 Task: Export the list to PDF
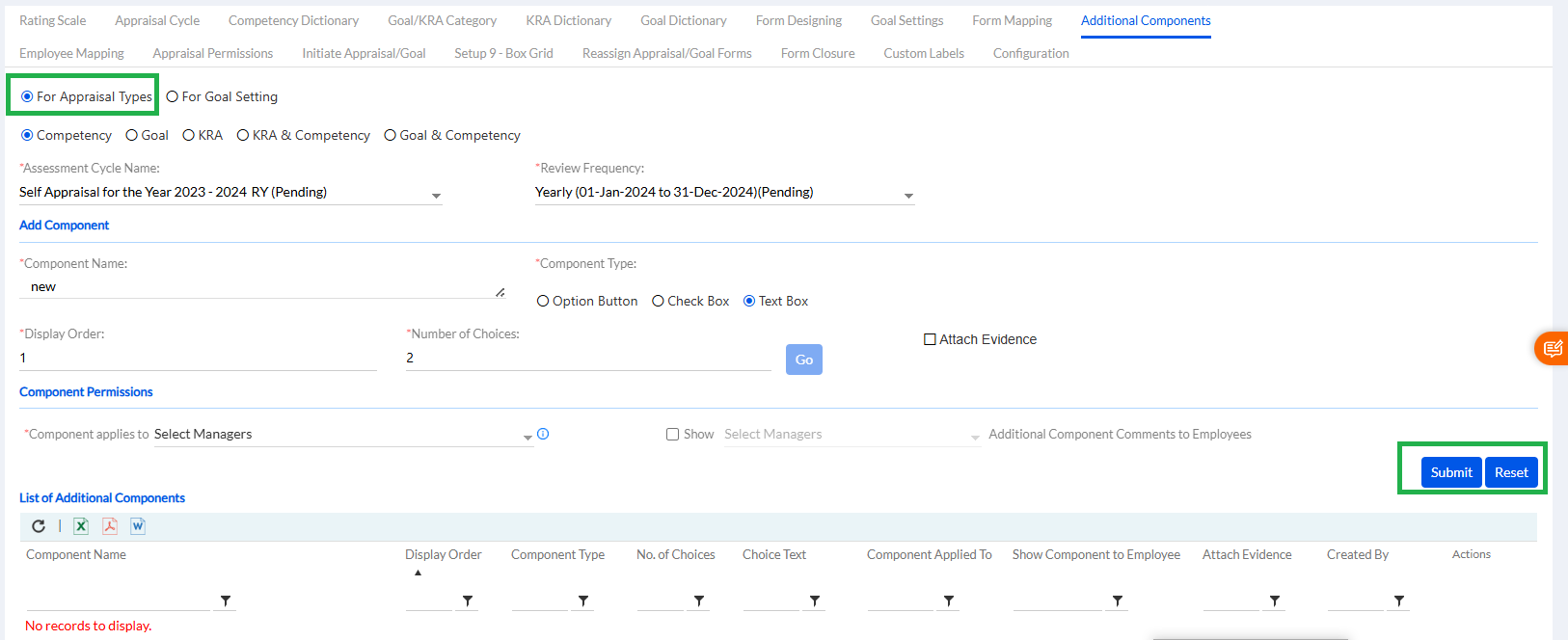tap(110, 526)
